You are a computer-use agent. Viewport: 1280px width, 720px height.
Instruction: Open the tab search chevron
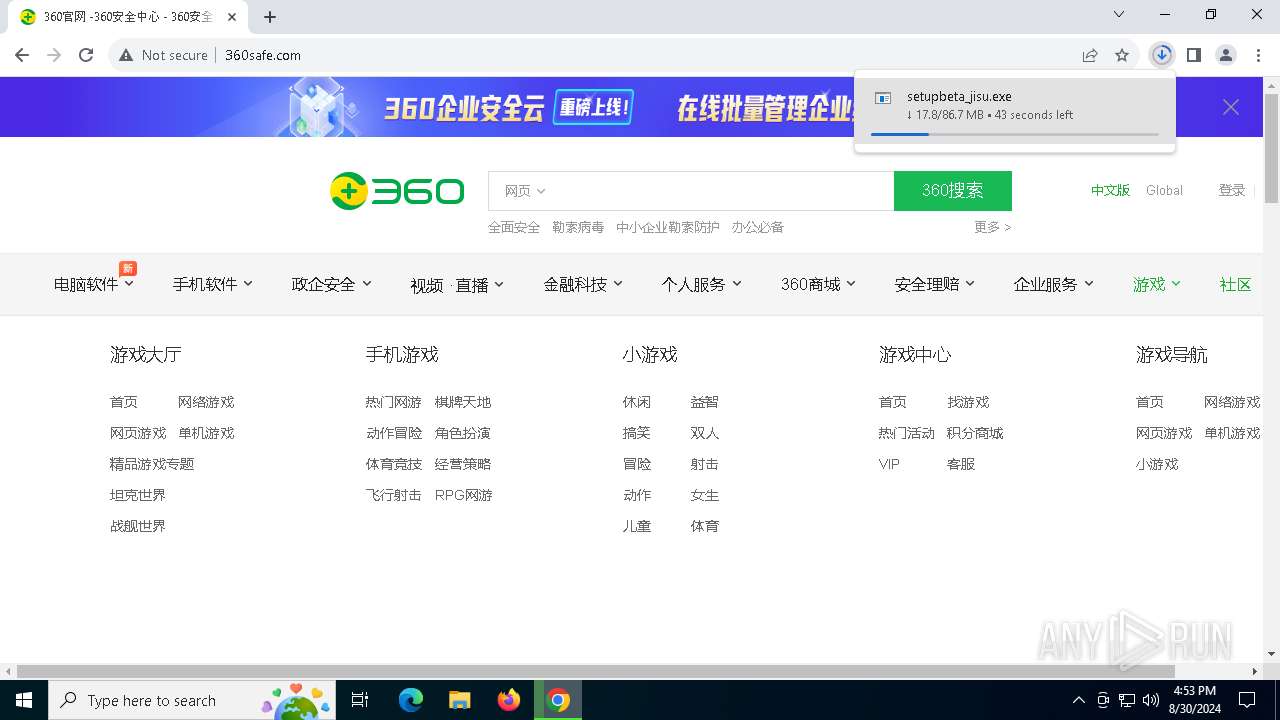[1119, 14]
